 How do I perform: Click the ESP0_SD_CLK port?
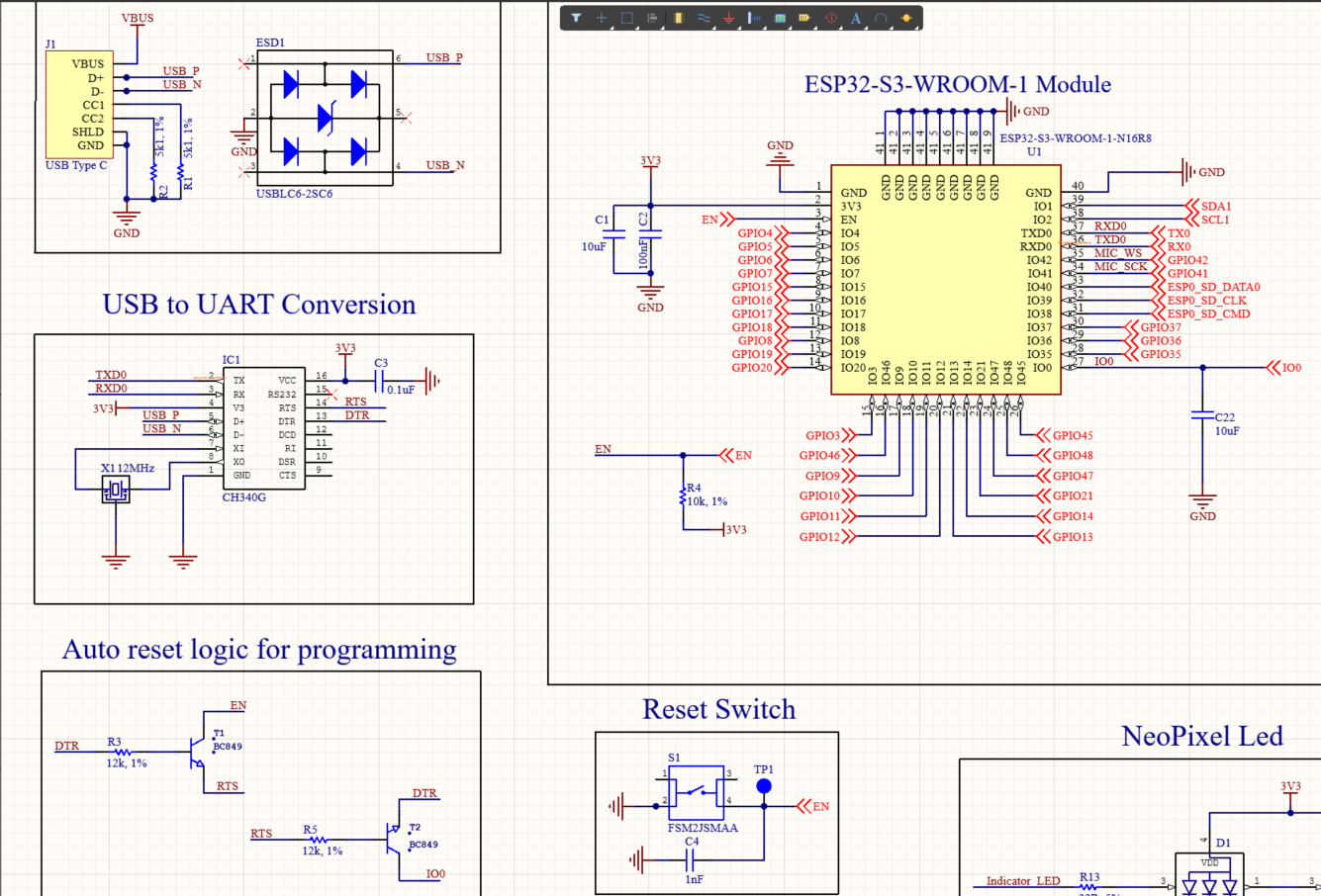pos(1199,301)
